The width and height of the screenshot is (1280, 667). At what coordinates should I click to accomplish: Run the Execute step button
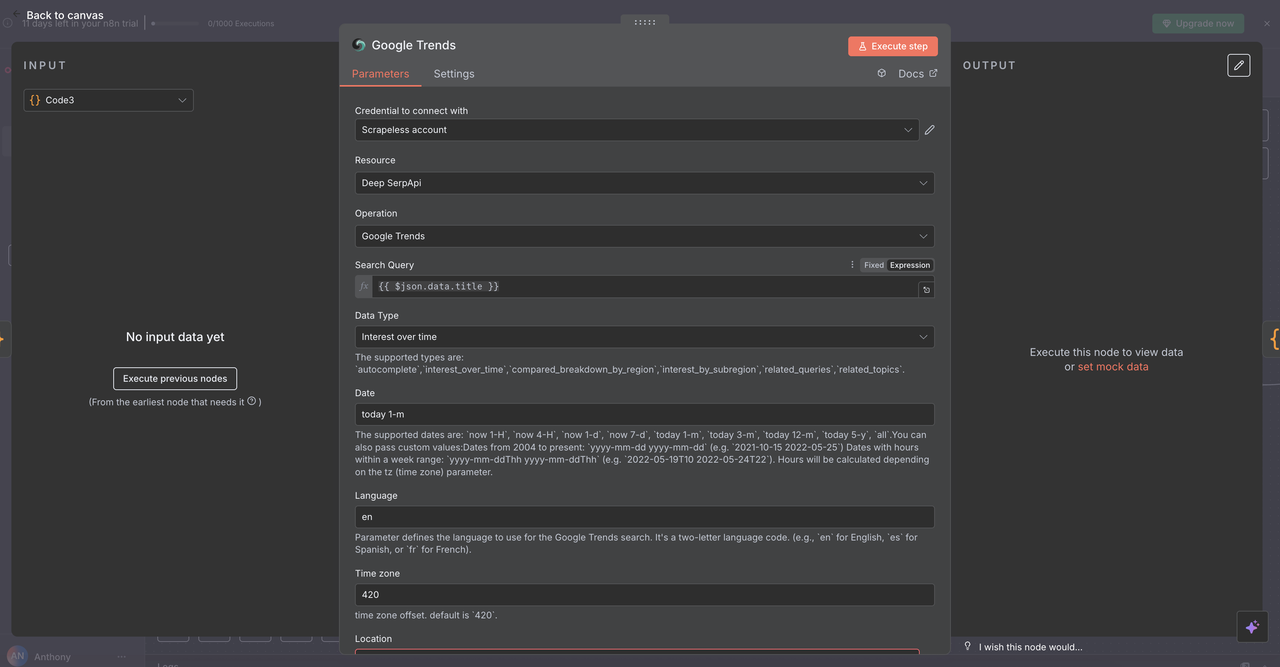coord(893,46)
